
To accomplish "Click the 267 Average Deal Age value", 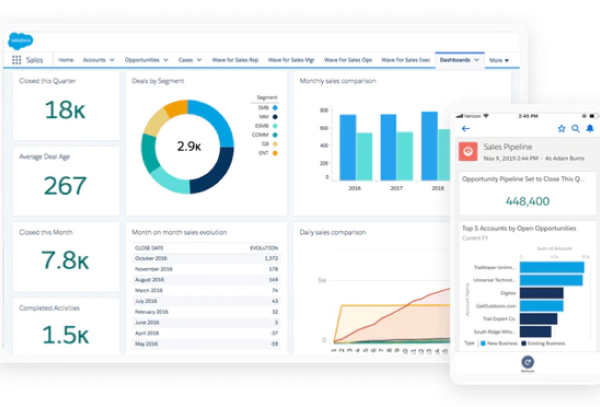I will 65,186.
